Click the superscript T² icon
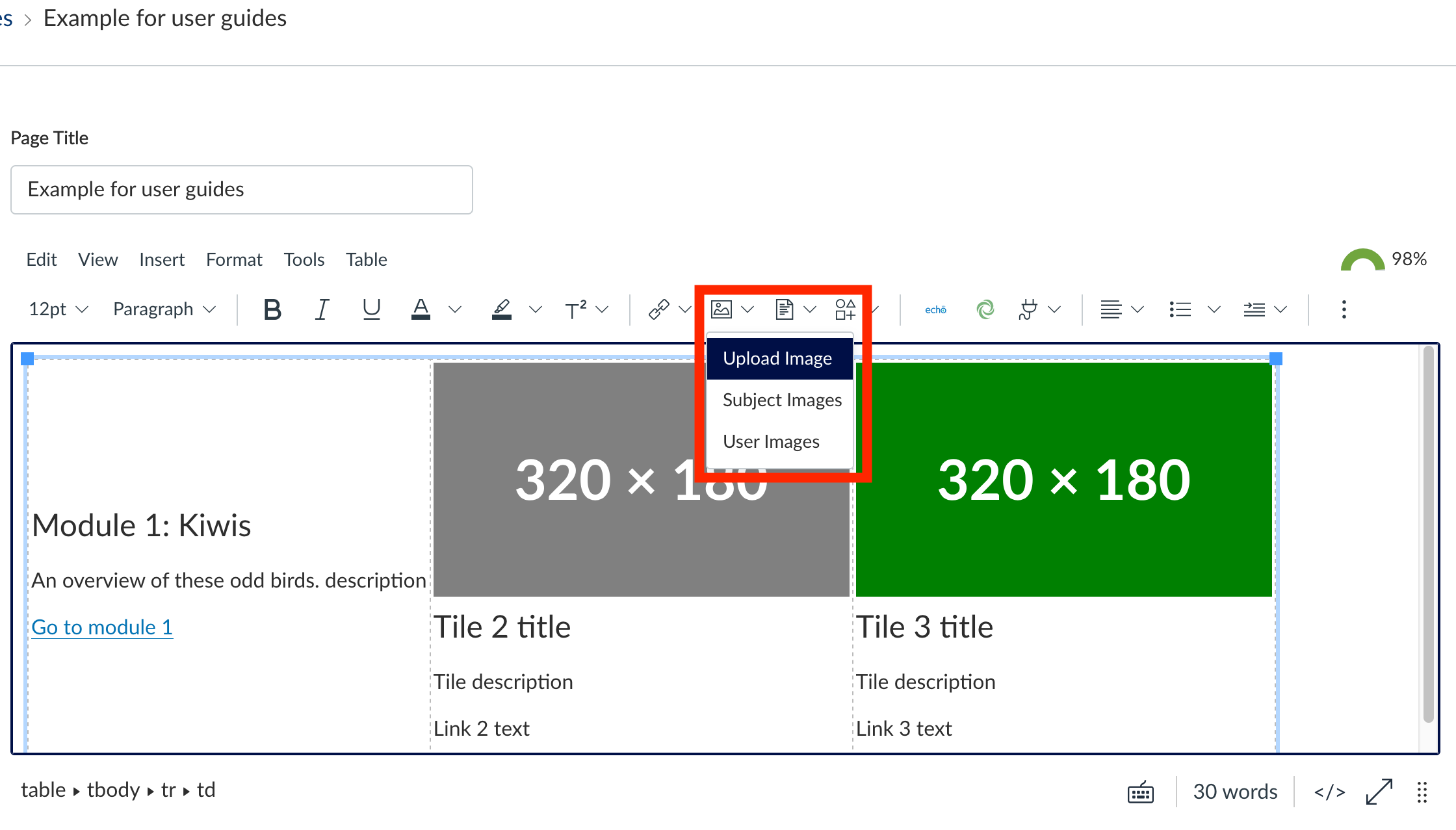Viewport: 1456px width, 830px height. [575, 309]
